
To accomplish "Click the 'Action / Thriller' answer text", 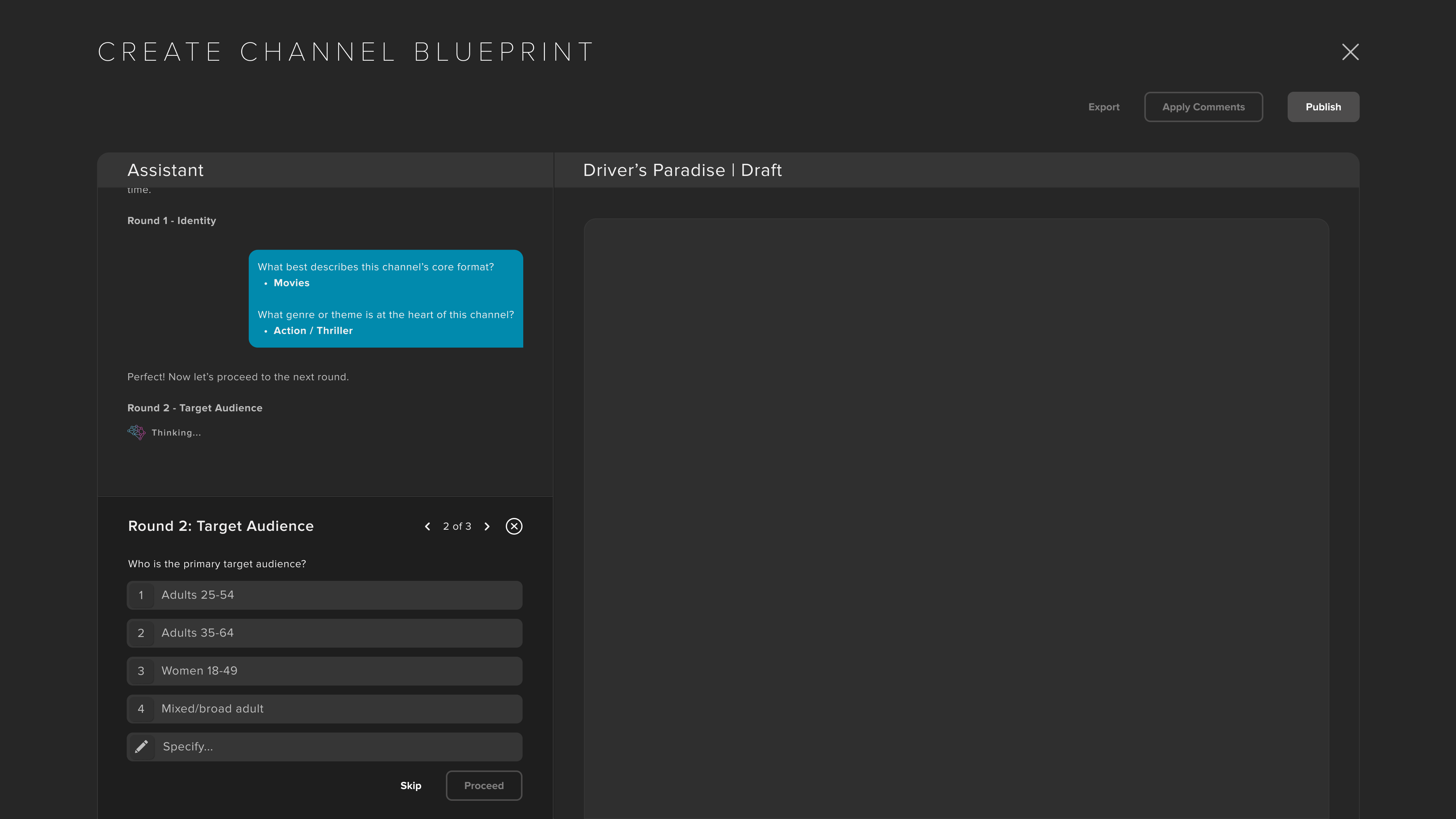I will [x=313, y=331].
